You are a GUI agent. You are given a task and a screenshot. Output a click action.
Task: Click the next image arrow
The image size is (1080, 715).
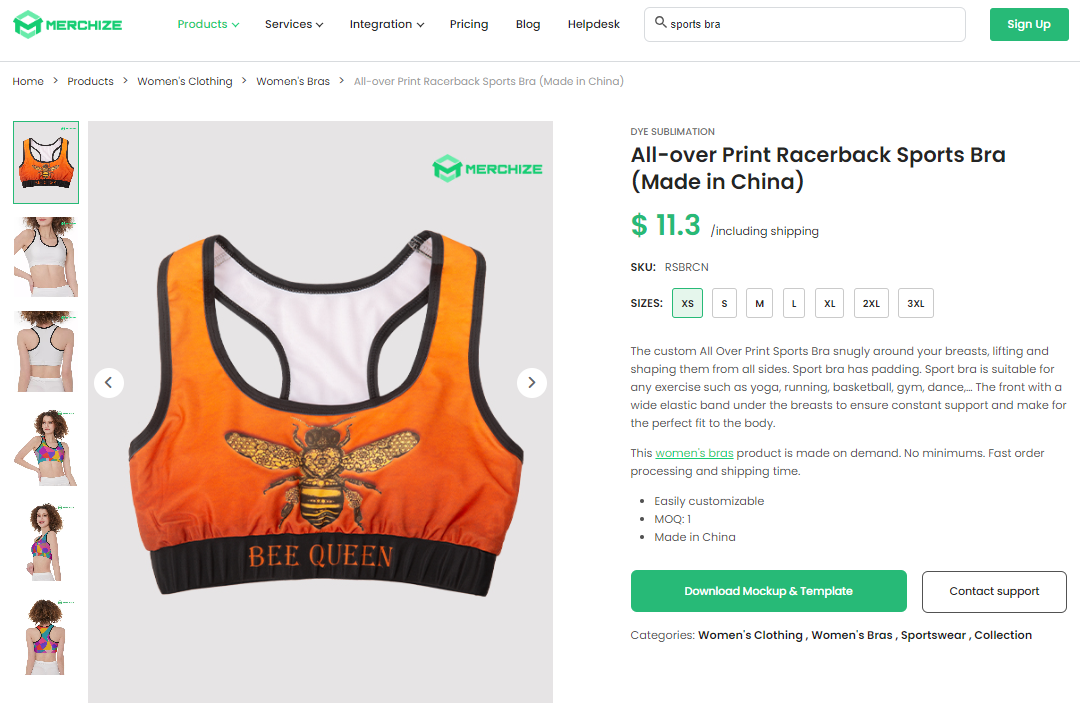click(x=531, y=383)
